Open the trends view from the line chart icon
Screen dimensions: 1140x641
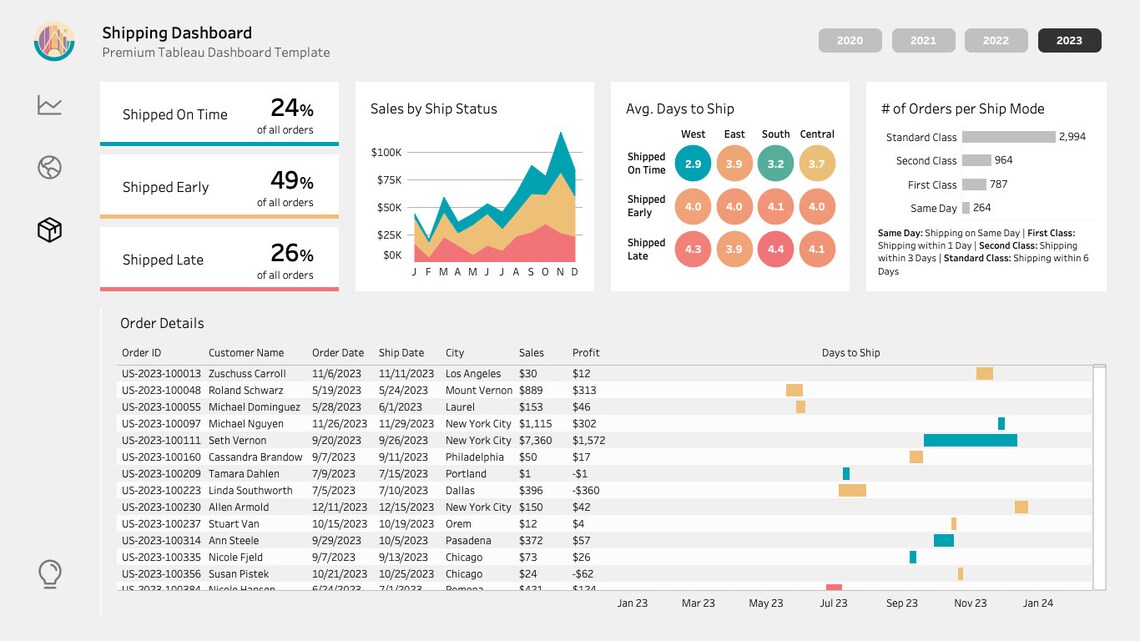49,104
